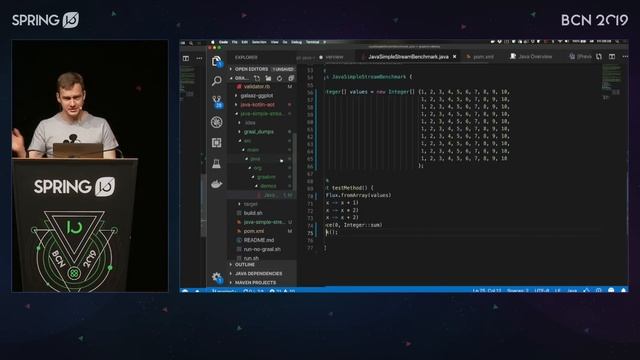Click line number 75 in the gutter
This screenshot has width=640, height=360.
point(310,233)
